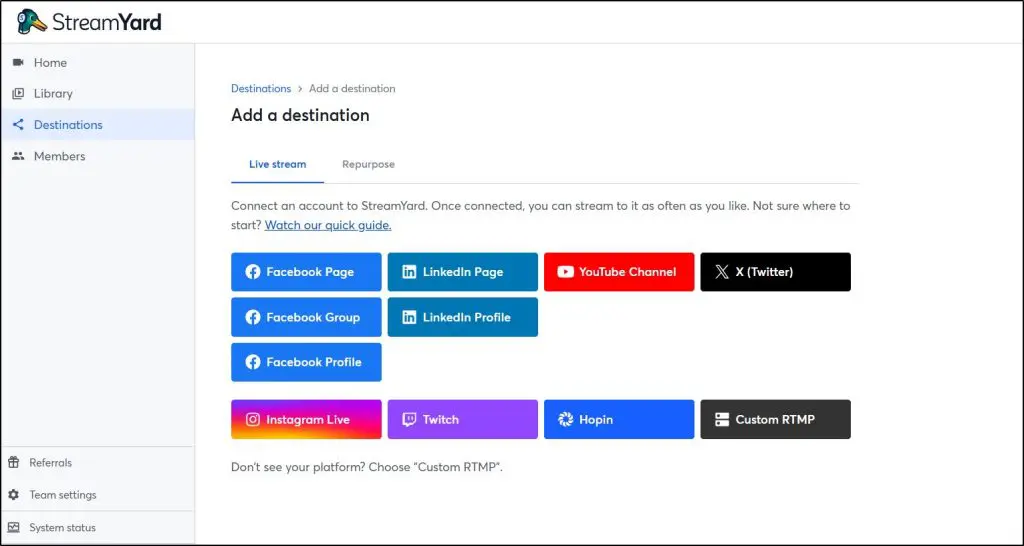
Task: Click the Library icon in sidebar
Action: click(x=17, y=93)
